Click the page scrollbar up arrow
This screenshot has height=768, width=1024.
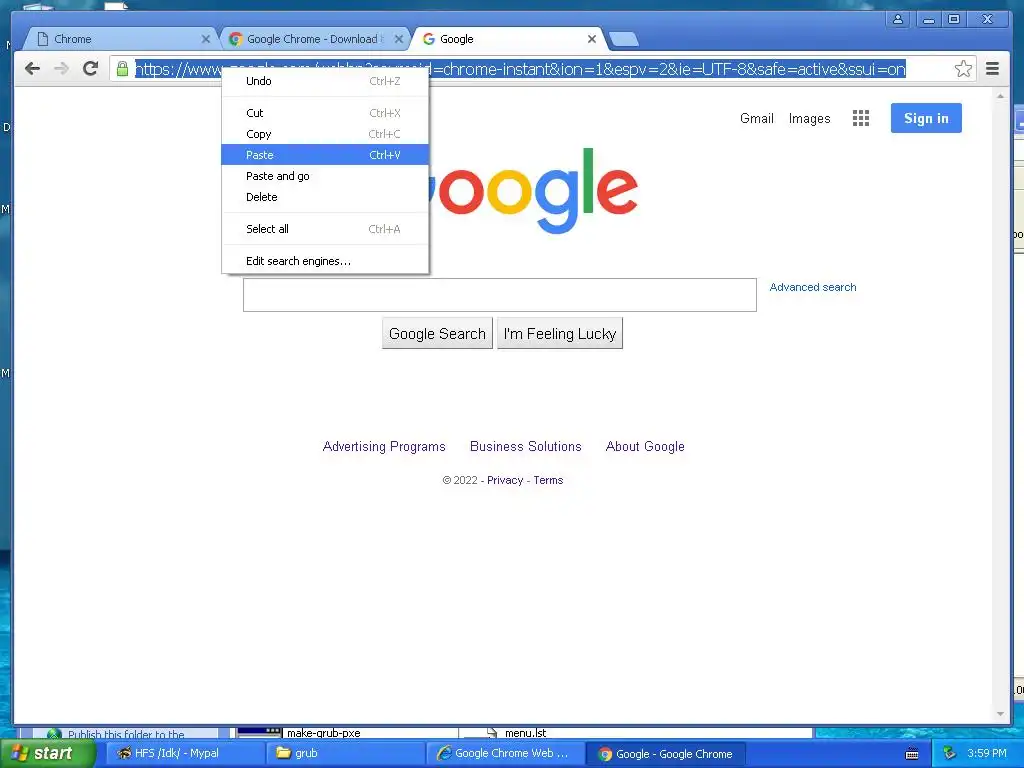pos(1000,96)
